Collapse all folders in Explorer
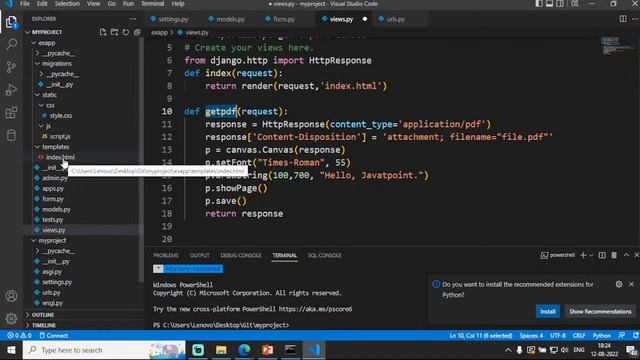640x360 pixels. click(137, 32)
